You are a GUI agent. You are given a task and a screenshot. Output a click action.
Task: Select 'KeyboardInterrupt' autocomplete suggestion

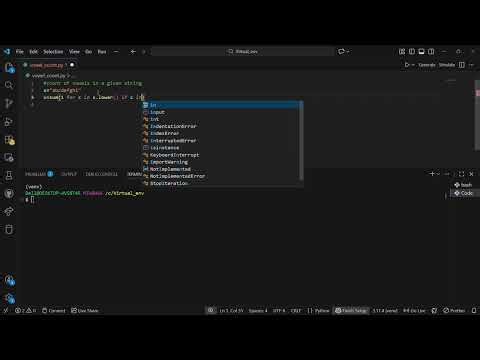tap(221, 155)
